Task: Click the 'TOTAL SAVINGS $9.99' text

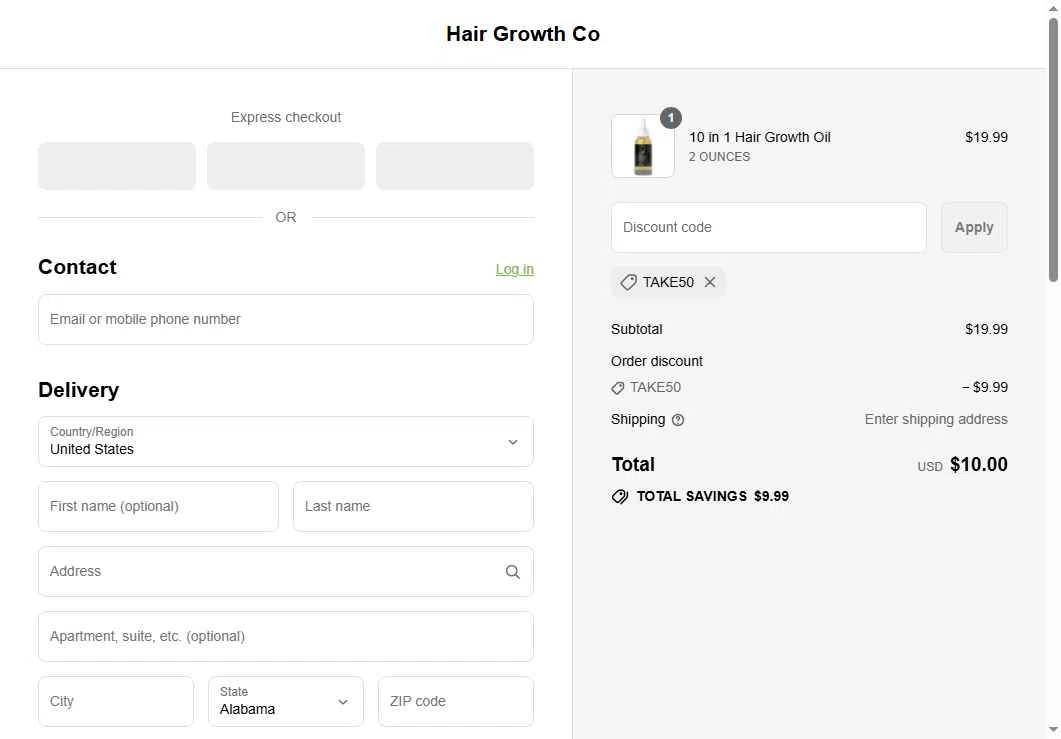Action: click(713, 497)
